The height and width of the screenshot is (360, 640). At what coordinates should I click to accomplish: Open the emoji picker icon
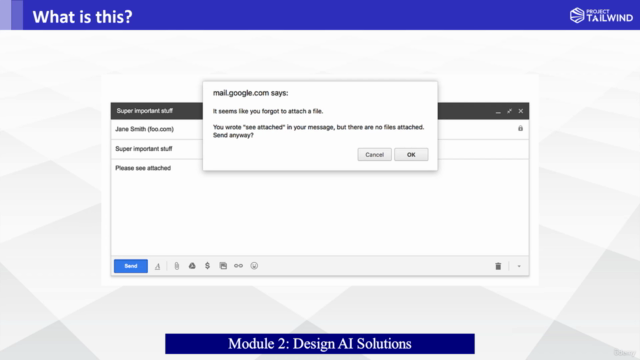point(254,266)
